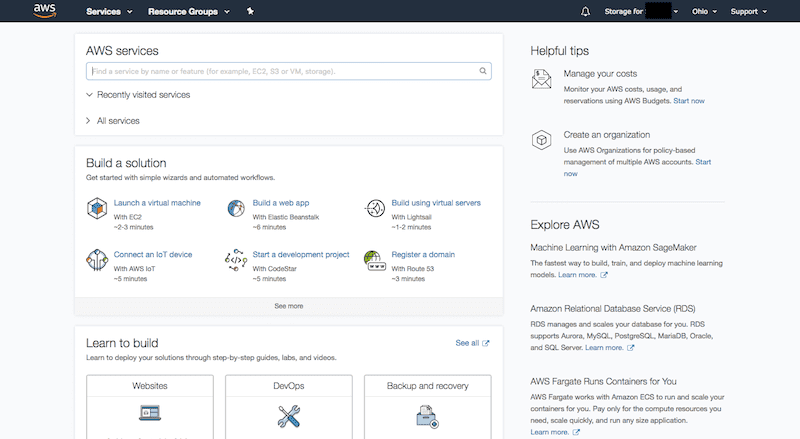Click Start now for AWS Organizations
The width and height of the screenshot is (800, 439).
[703, 162]
